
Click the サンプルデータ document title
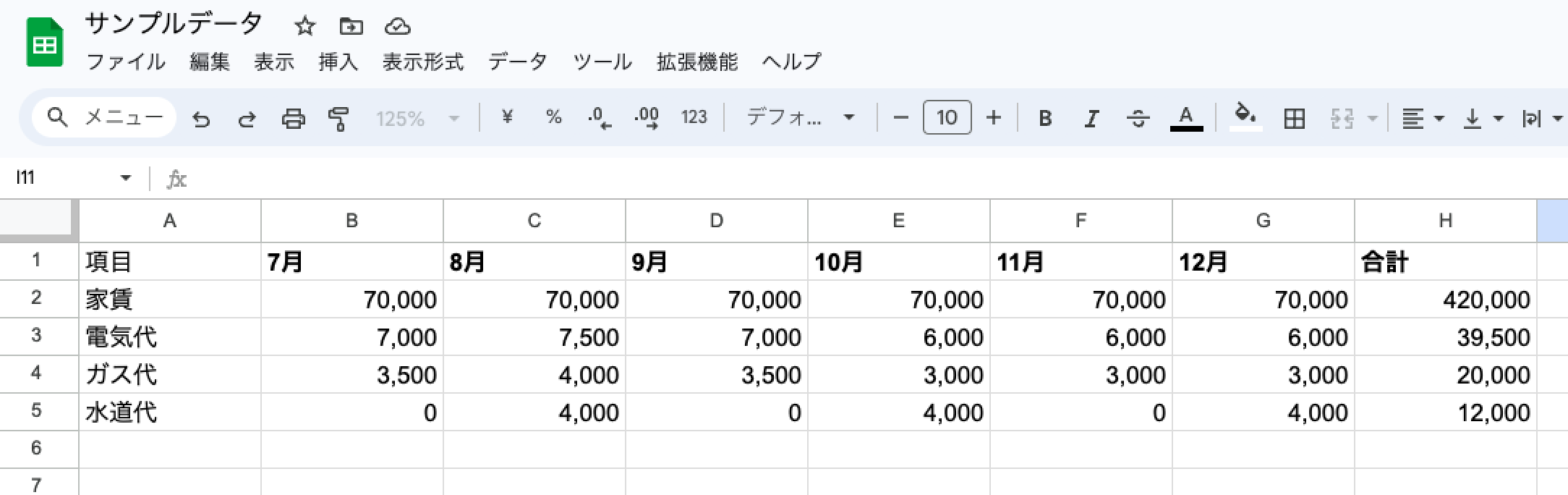pyautogui.click(x=174, y=25)
